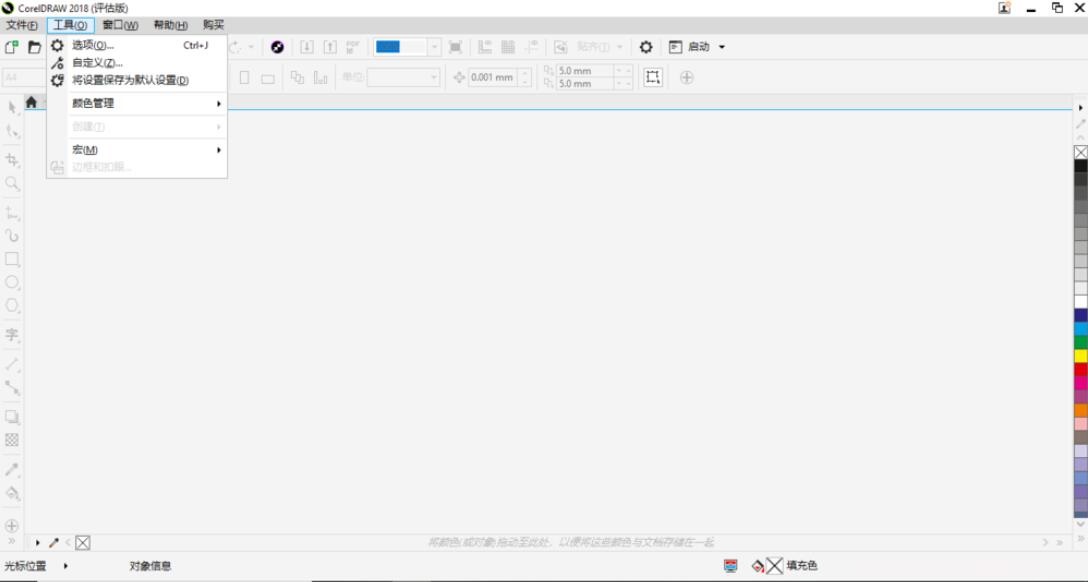1088x582 pixels.
Task: Select the black swatch in palette
Action: 1081,166
